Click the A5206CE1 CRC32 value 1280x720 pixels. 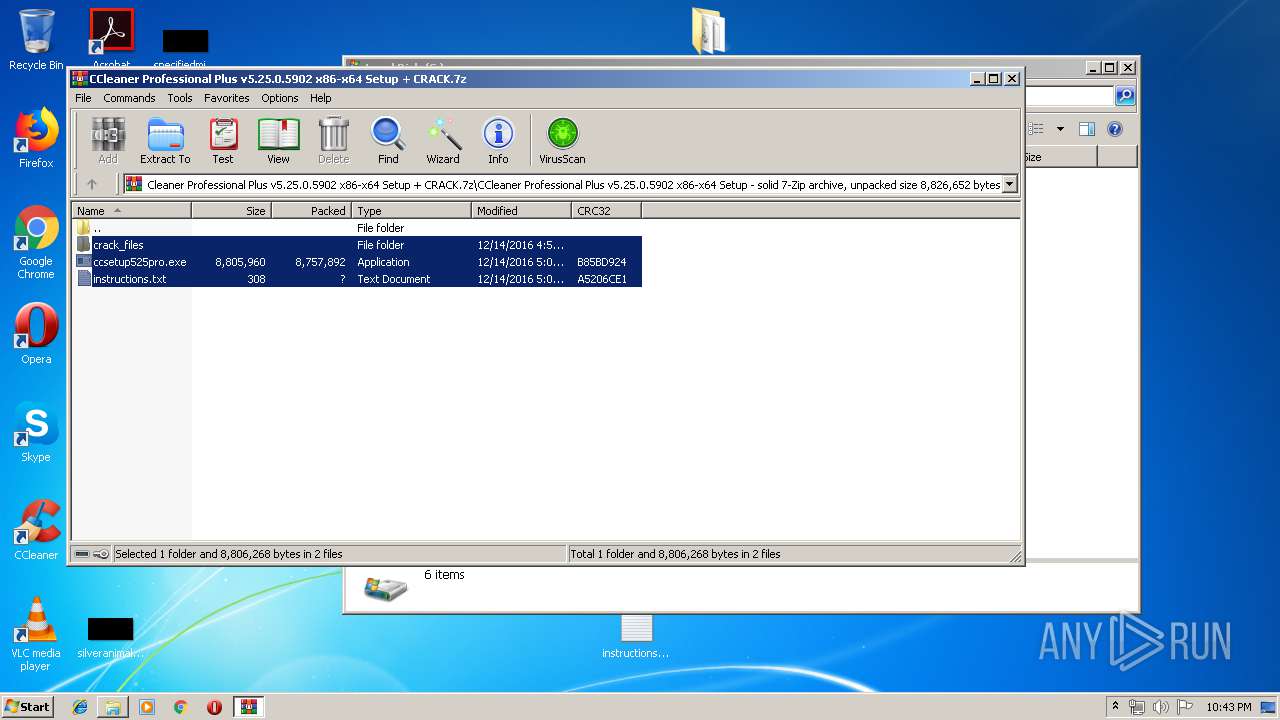pyautogui.click(x=602, y=279)
